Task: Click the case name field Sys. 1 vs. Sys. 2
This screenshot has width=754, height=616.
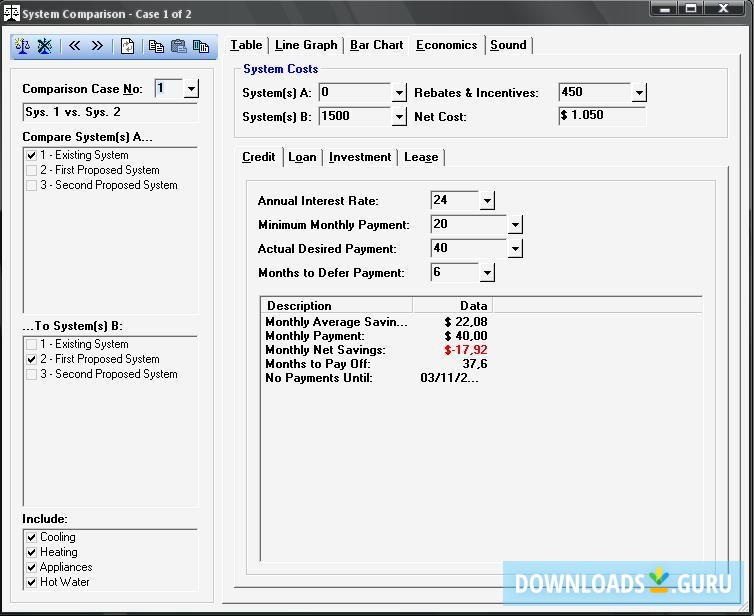Action: pos(110,112)
